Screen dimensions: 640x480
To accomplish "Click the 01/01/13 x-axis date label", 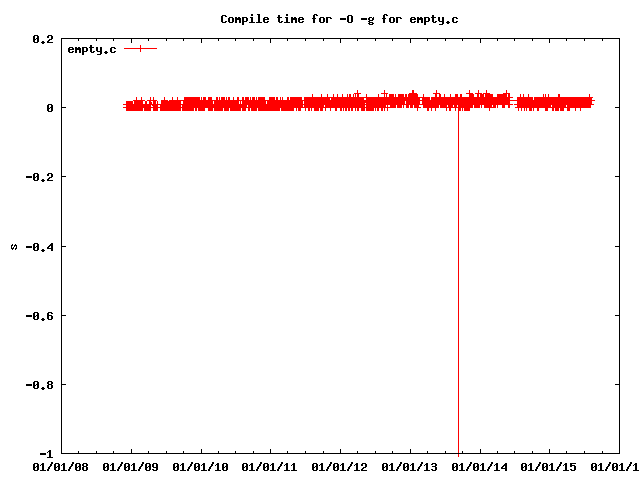I will click(411, 466).
